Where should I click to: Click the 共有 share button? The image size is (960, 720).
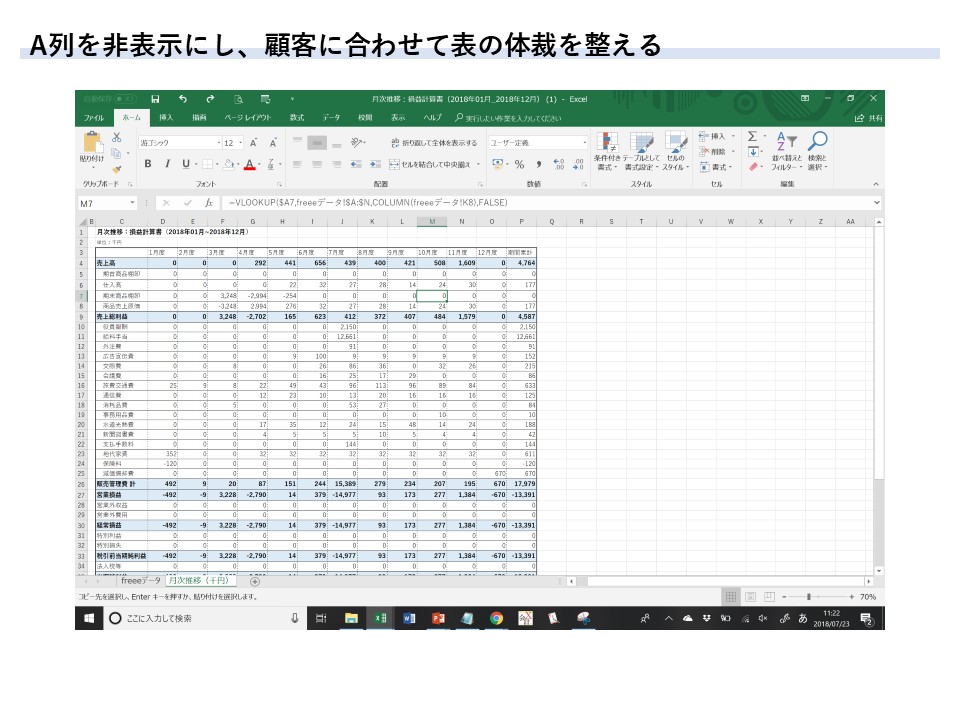pyautogui.click(x=869, y=117)
